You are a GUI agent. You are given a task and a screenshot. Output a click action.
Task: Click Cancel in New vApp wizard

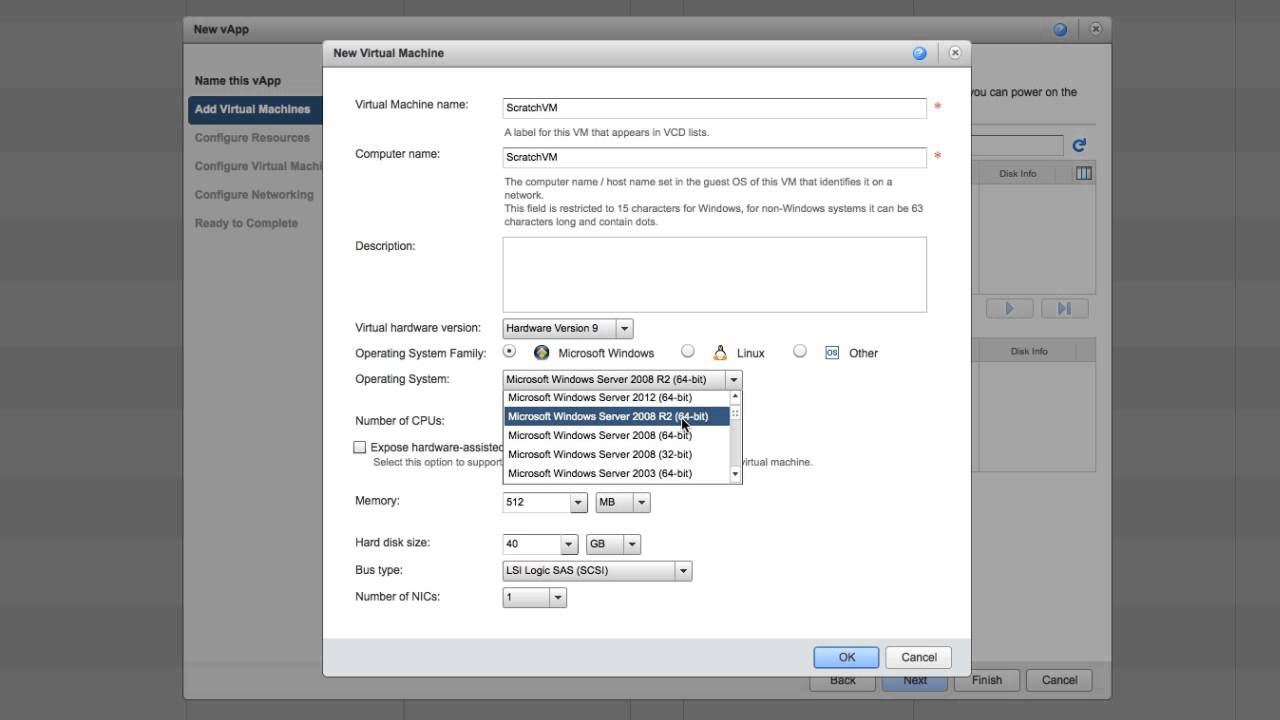pos(1059,680)
